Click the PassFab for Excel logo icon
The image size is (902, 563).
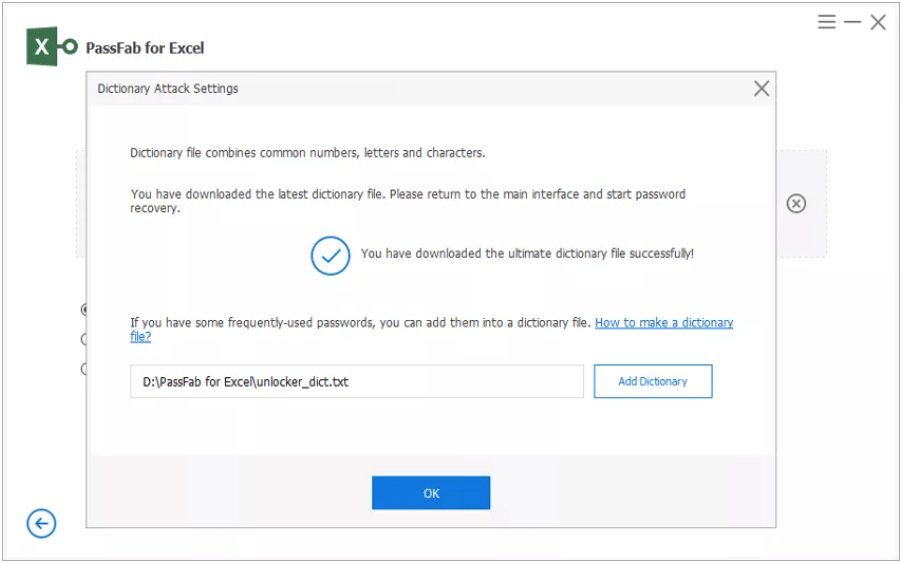(52, 46)
